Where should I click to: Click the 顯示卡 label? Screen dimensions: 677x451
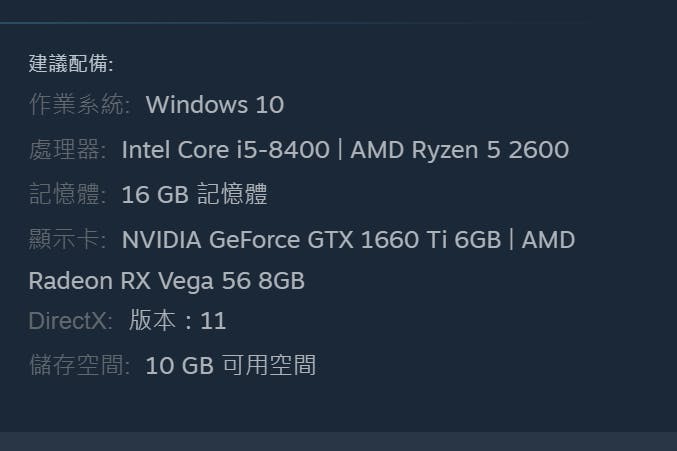click(x=68, y=240)
